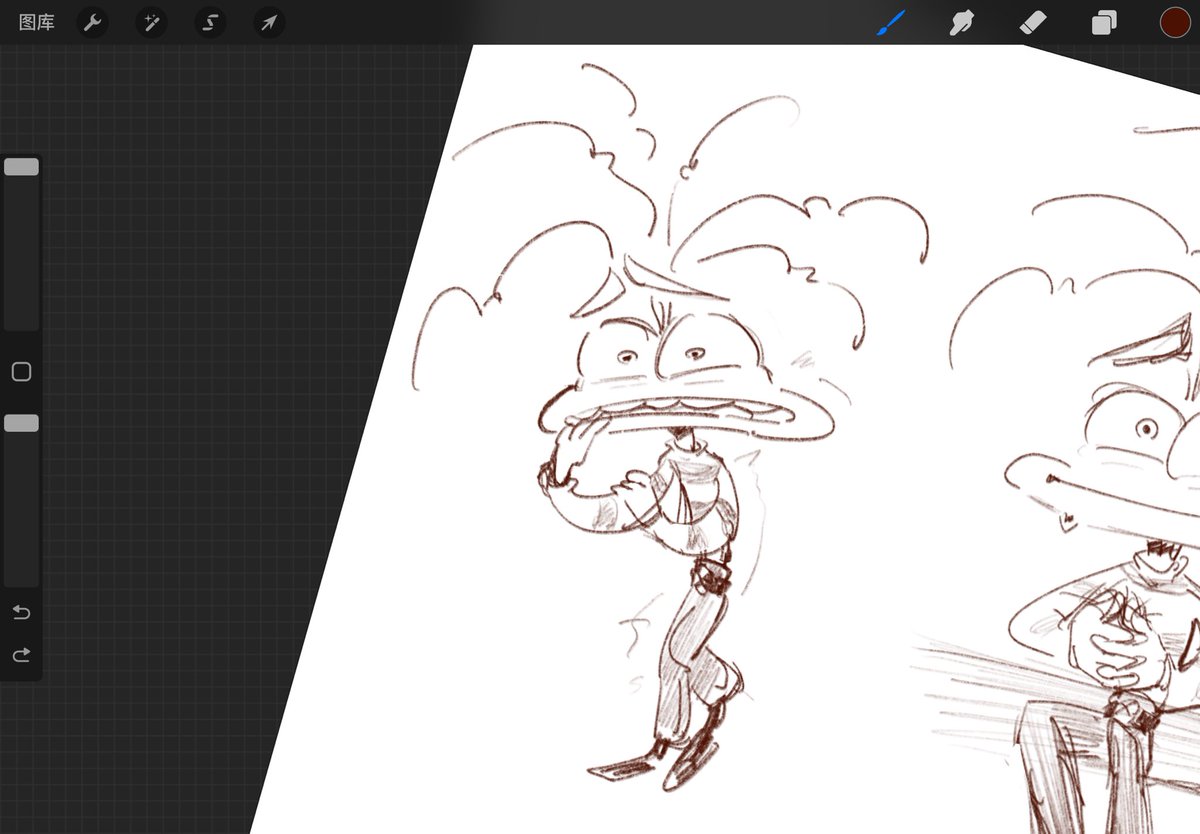This screenshot has width=1200, height=834.
Task: Activate the Selection tool
Action: [x=210, y=22]
